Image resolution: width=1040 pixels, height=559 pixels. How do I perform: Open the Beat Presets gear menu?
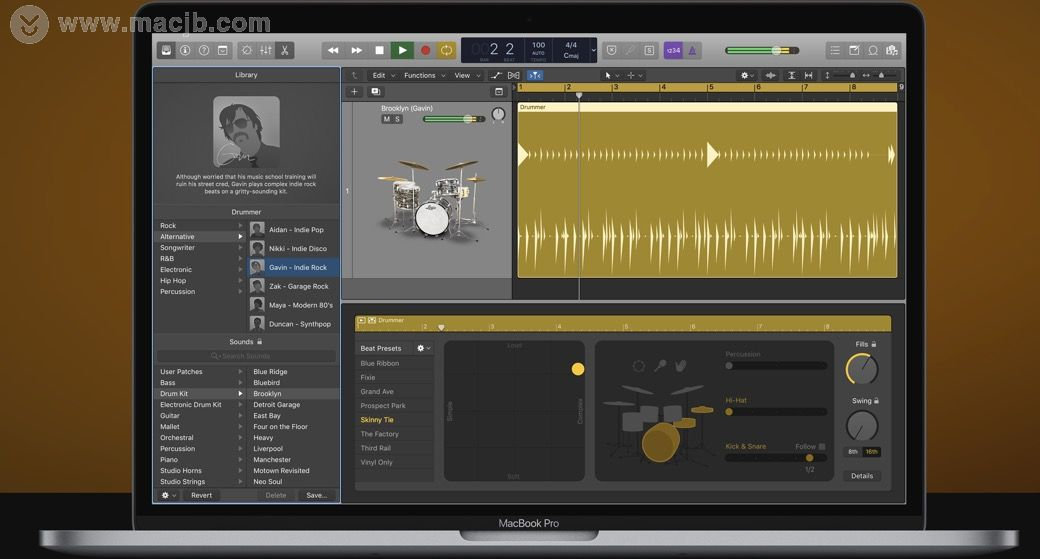[x=423, y=348]
